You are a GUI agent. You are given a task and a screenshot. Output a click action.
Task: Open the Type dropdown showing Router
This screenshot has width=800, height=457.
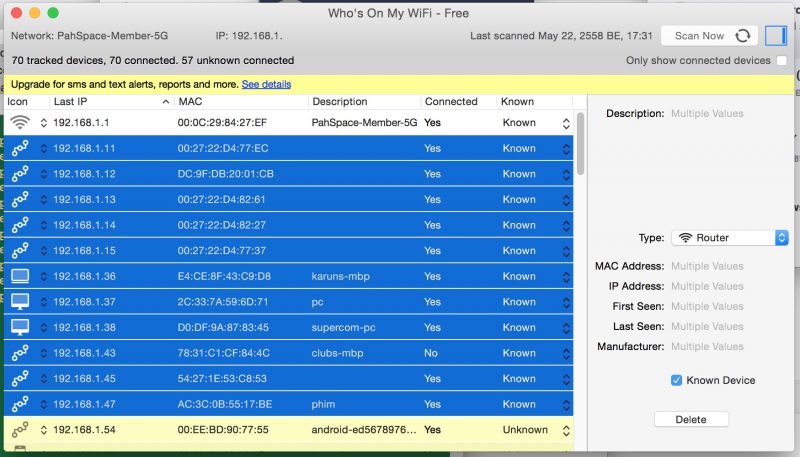(730, 238)
